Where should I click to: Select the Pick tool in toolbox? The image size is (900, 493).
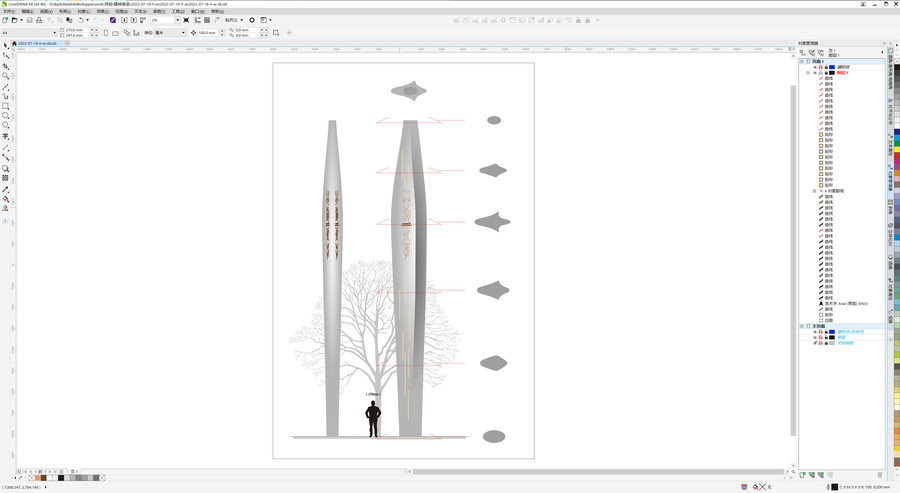[5, 45]
